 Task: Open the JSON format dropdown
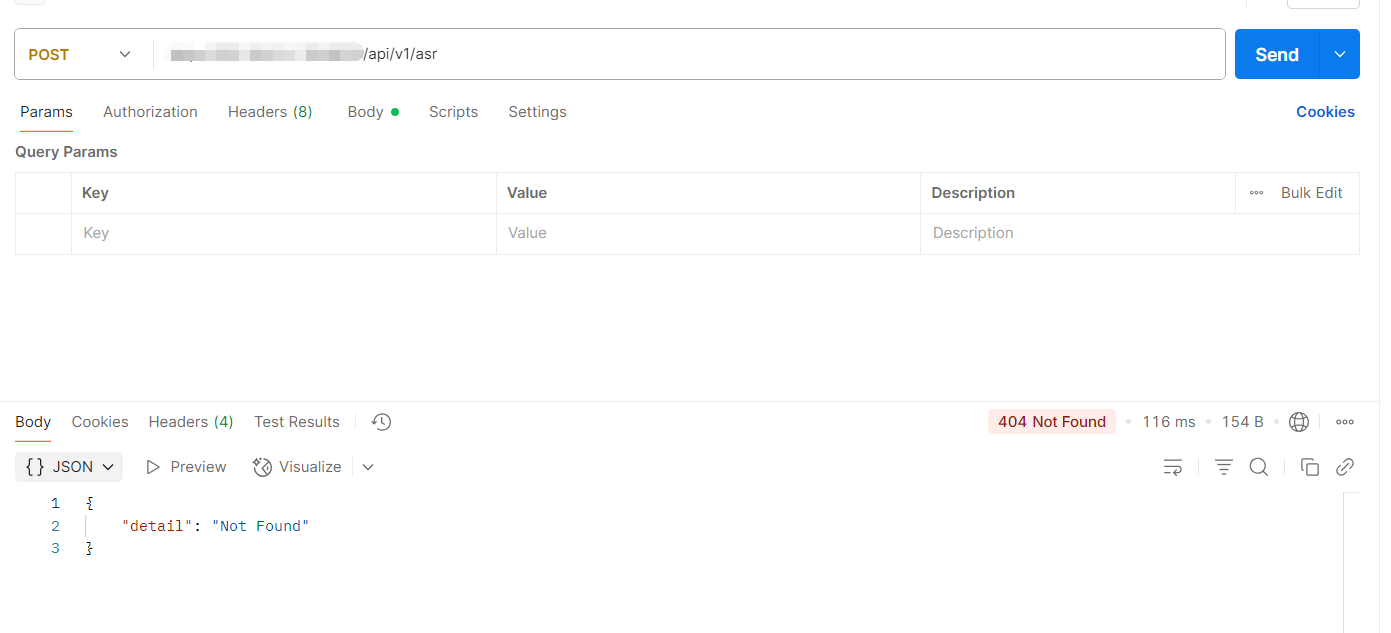pos(69,467)
